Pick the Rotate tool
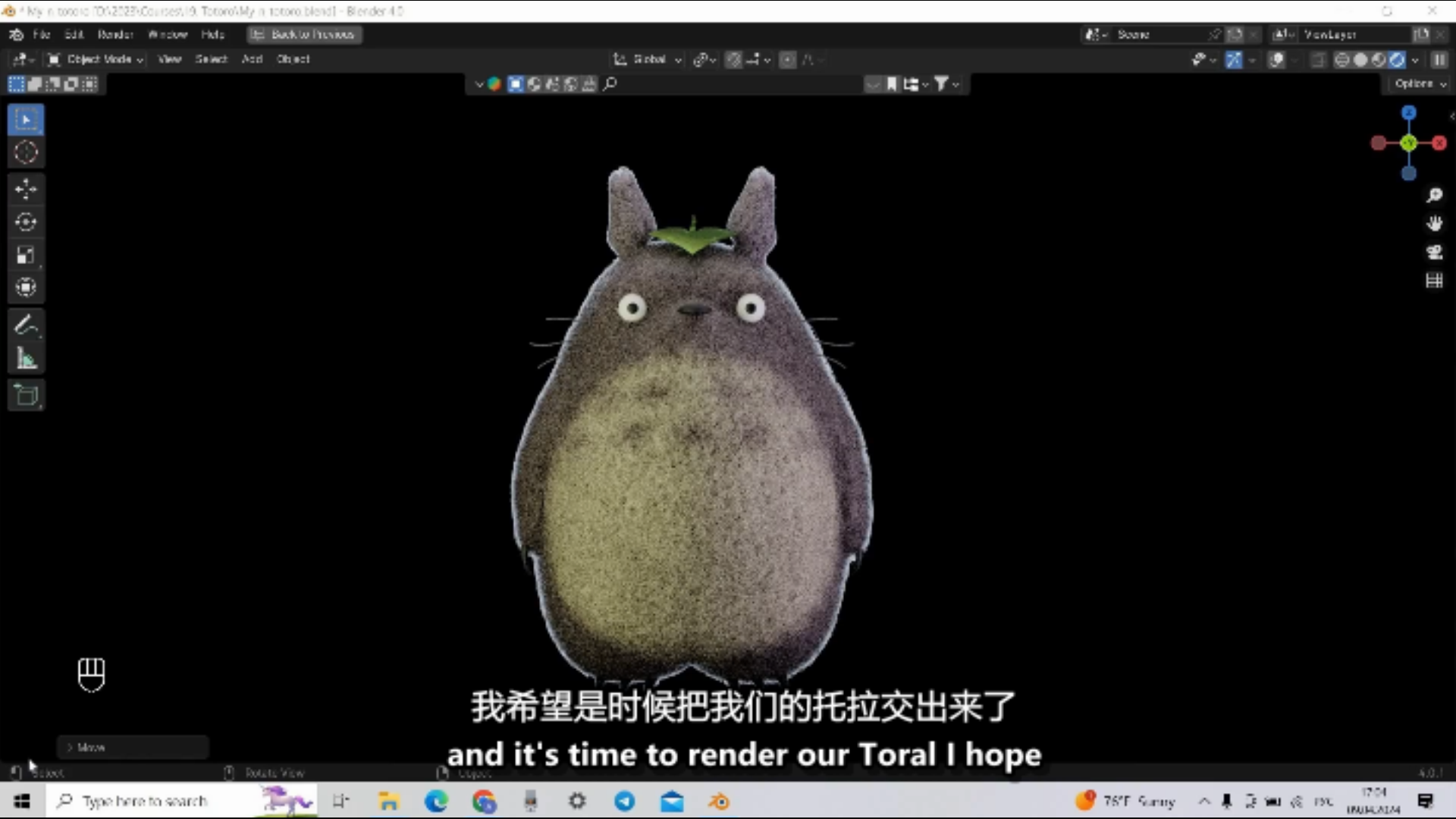The image size is (1456, 819). (x=26, y=222)
